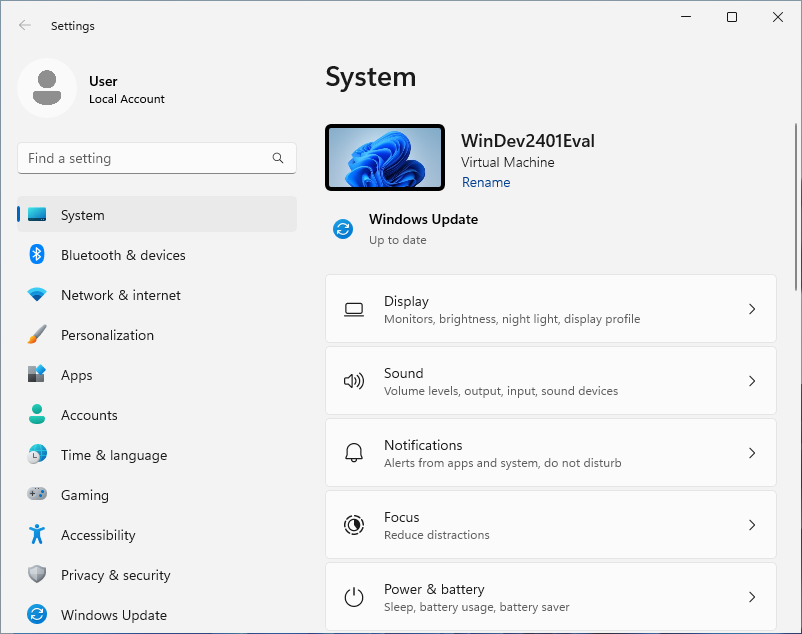Click the search magnifier icon

[278, 158]
